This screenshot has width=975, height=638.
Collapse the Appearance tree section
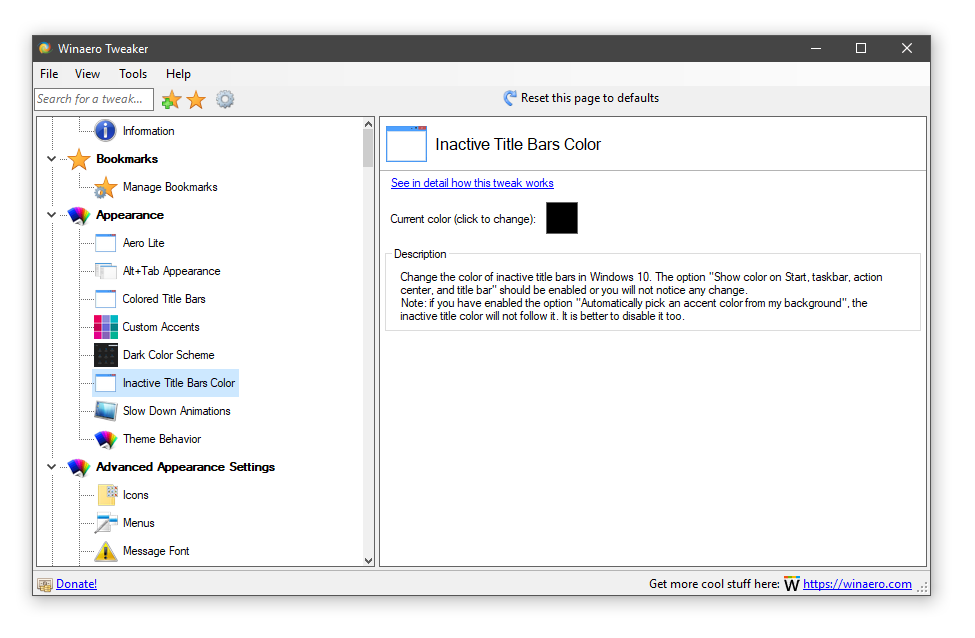[52, 215]
